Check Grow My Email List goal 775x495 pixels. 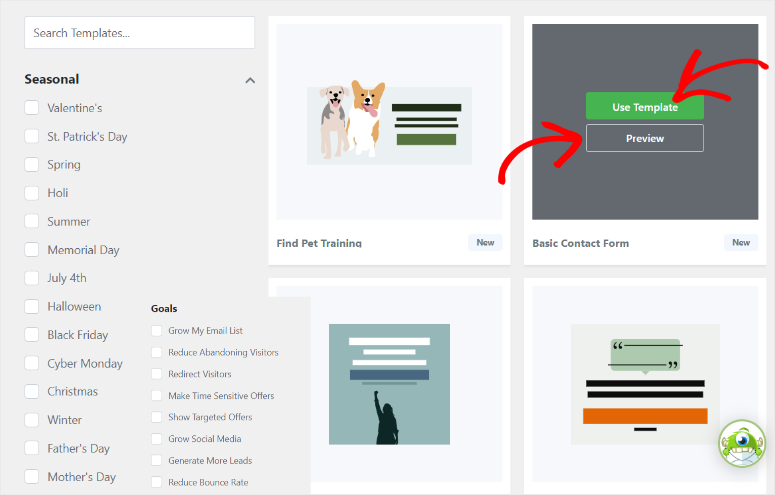point(156,331)
